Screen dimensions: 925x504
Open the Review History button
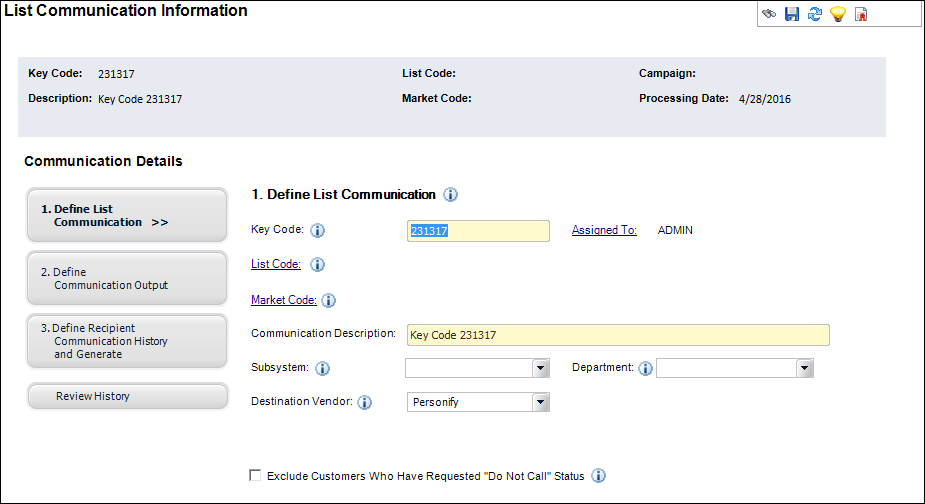tap(127, 396)
